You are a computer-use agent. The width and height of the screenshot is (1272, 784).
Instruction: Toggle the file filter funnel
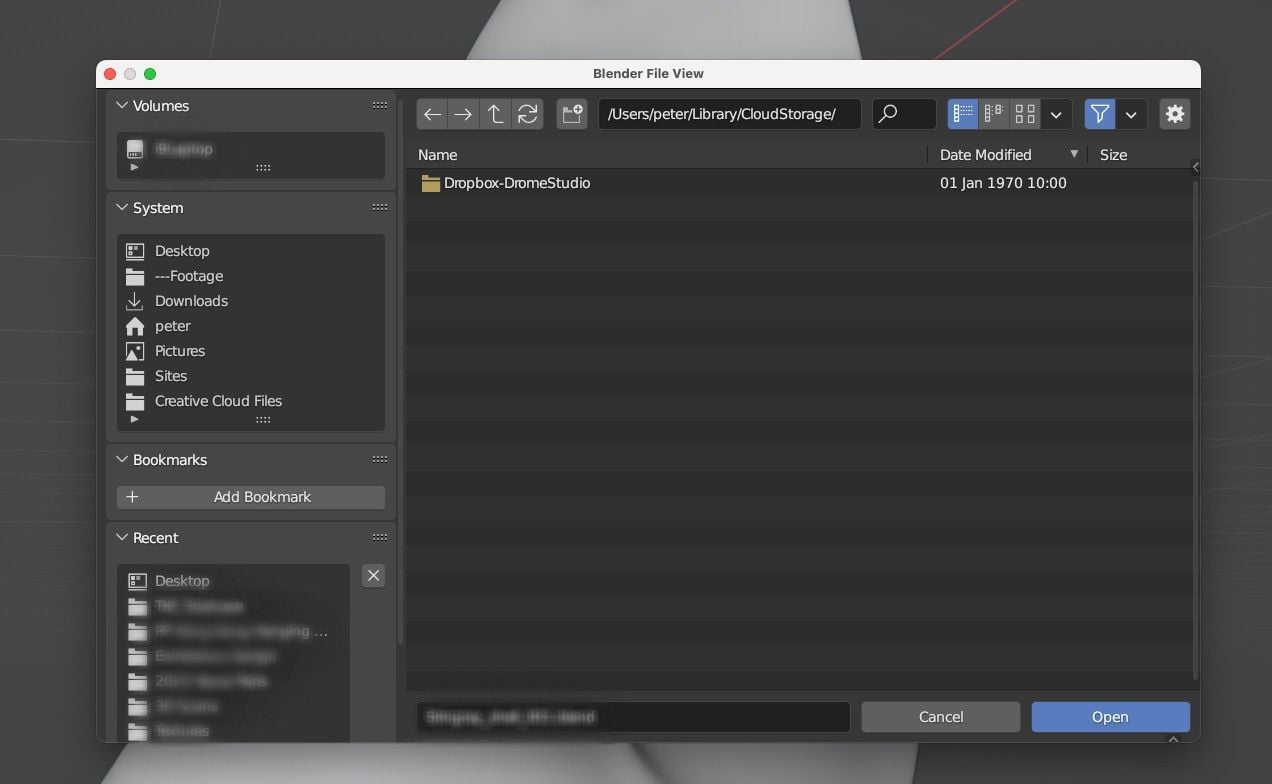point(1100,114)
